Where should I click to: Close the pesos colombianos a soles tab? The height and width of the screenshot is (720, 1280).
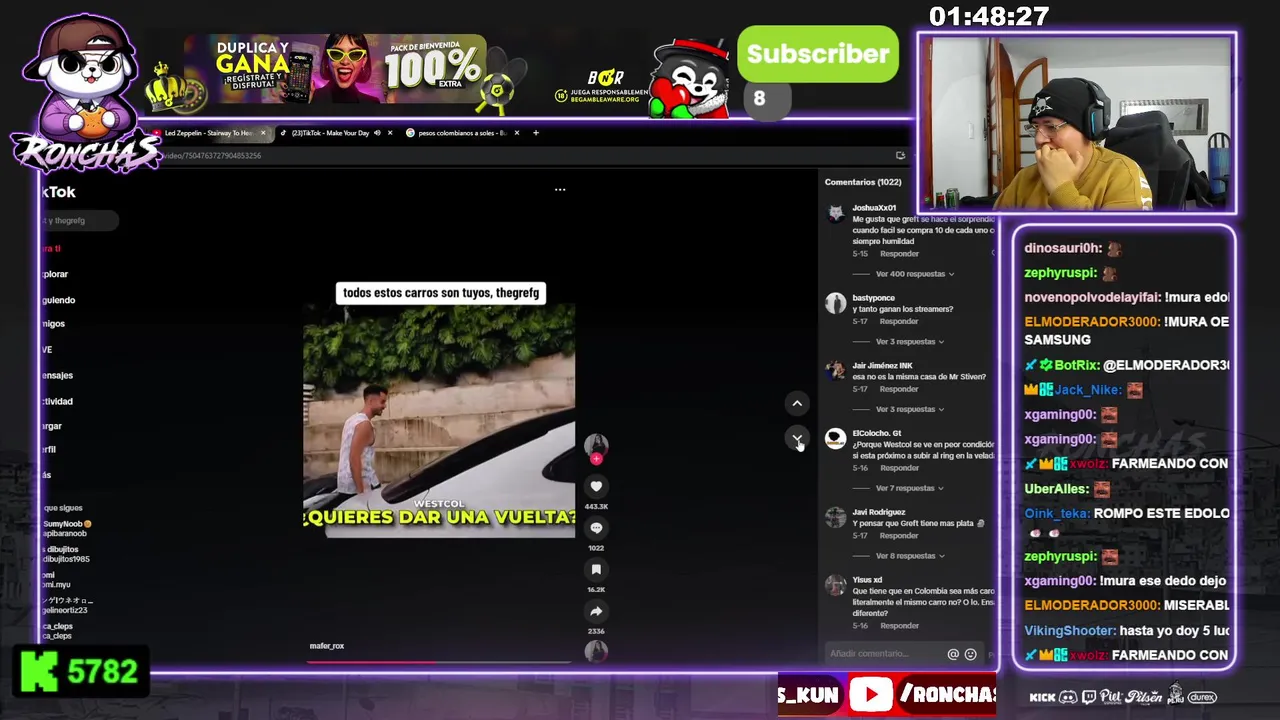coord(517,133)
